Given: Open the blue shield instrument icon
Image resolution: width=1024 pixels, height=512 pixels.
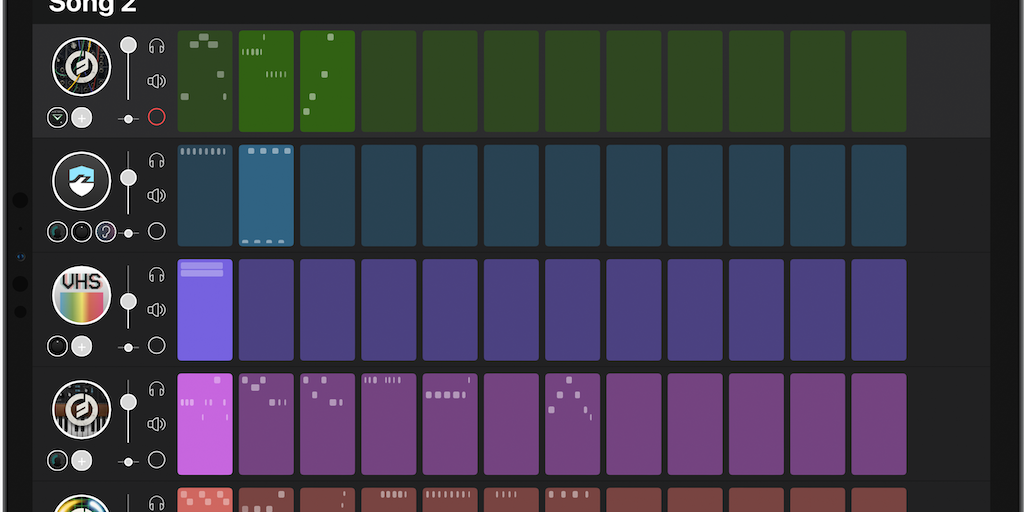Looking at the screenshot, I should coord(82,181).
